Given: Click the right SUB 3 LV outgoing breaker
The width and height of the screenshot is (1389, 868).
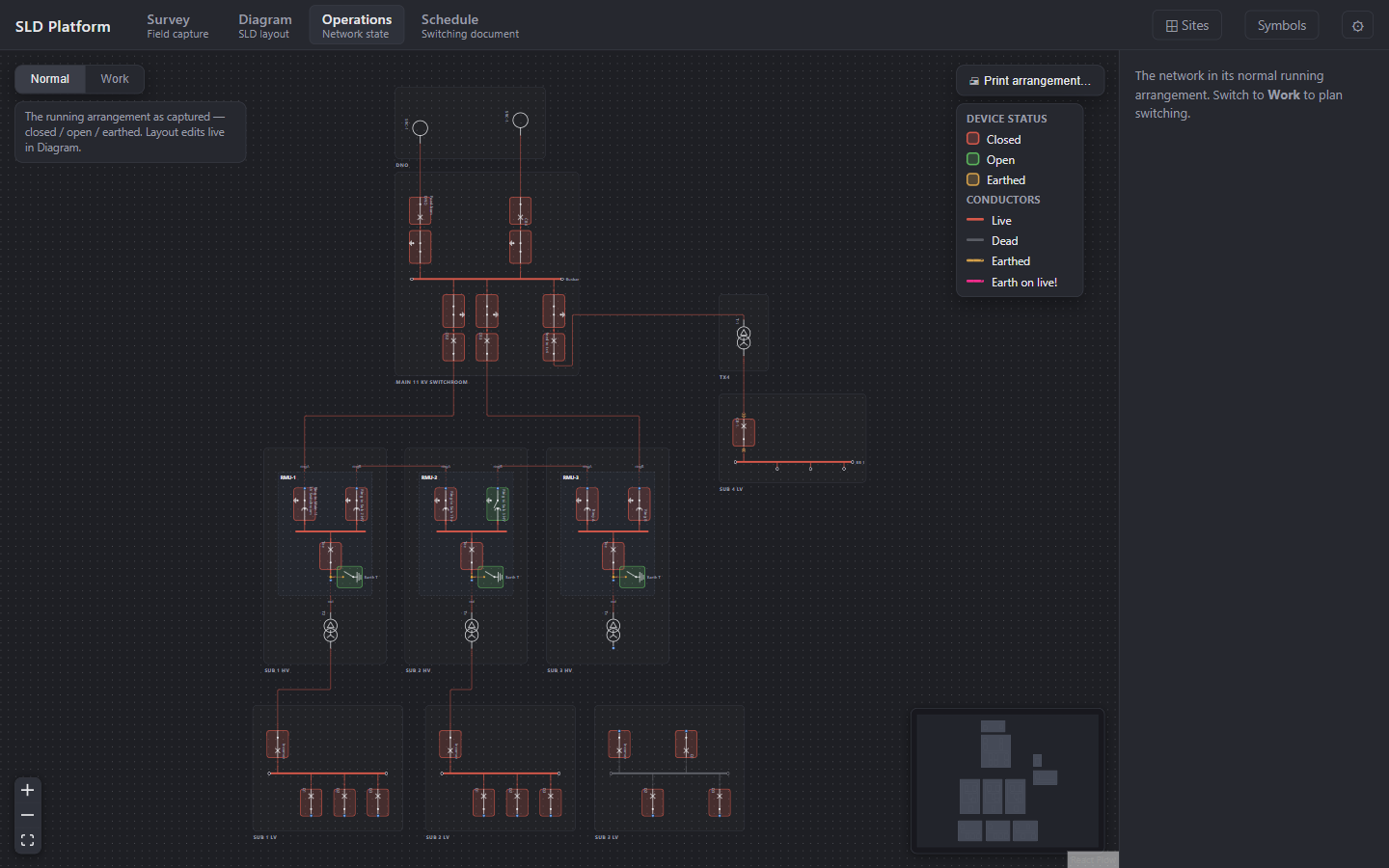Looking at the screenshot, I should (720, 802).
